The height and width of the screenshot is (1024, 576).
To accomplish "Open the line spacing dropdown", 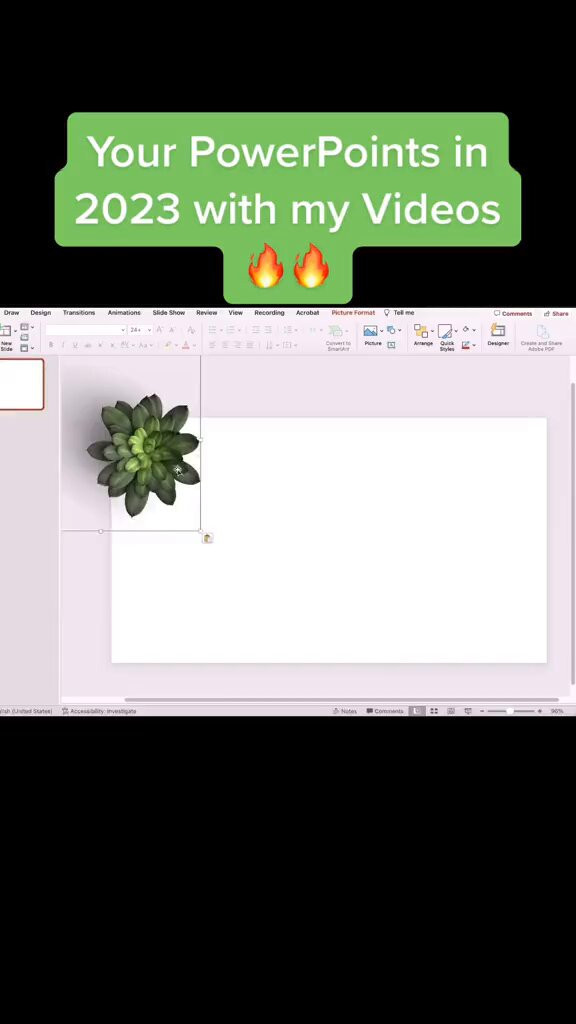I will pyautogui.click(x=290, y=330).
